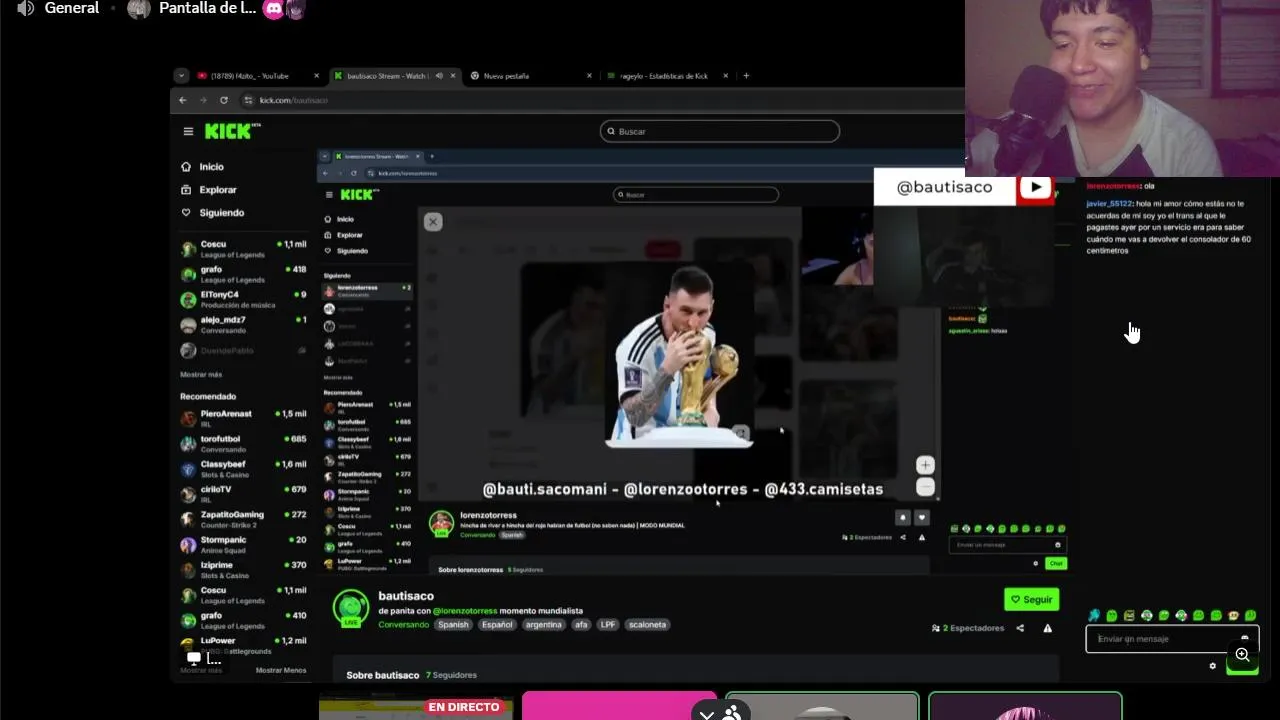The image size is (1280, 720).
Task: Open Stormpanic recommended channel
Action: [243, 544]
